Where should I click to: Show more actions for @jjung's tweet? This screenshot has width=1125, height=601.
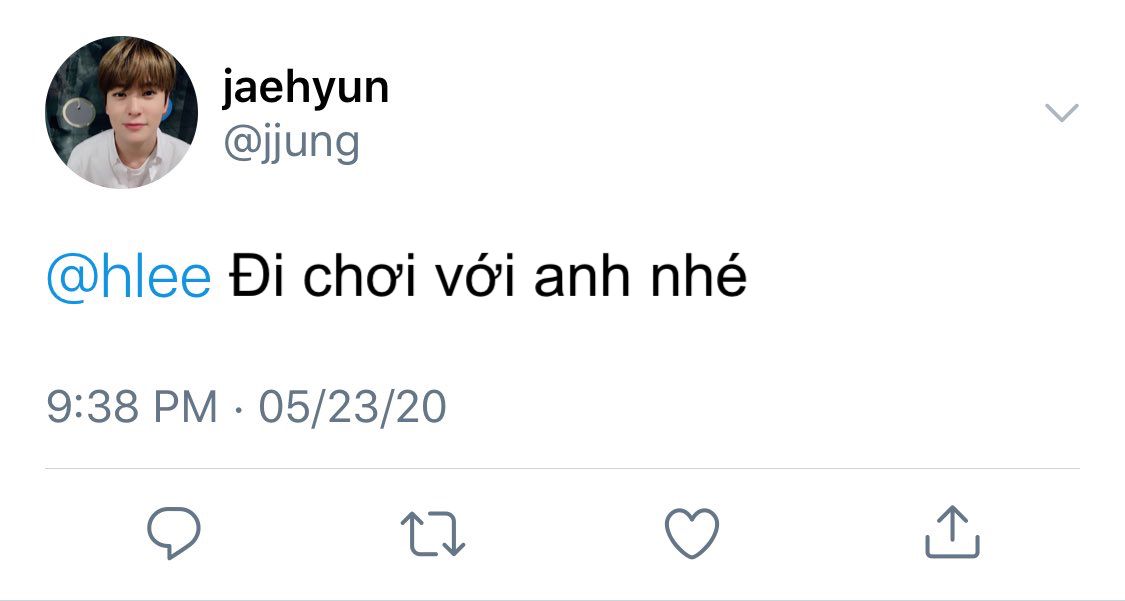1061,113
